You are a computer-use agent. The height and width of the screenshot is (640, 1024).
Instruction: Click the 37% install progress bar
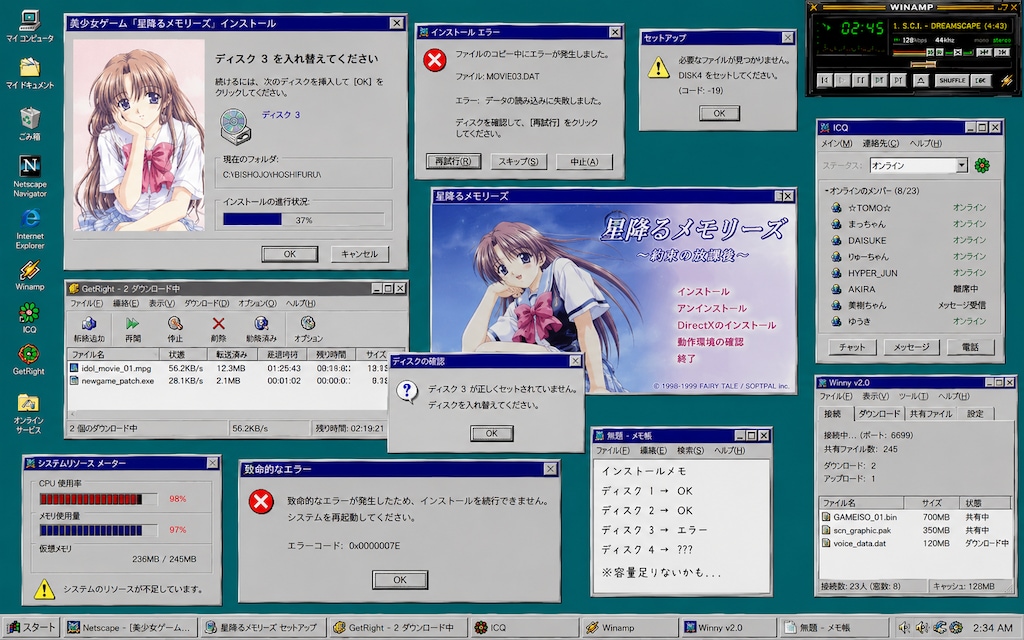(x=303, y=220)
